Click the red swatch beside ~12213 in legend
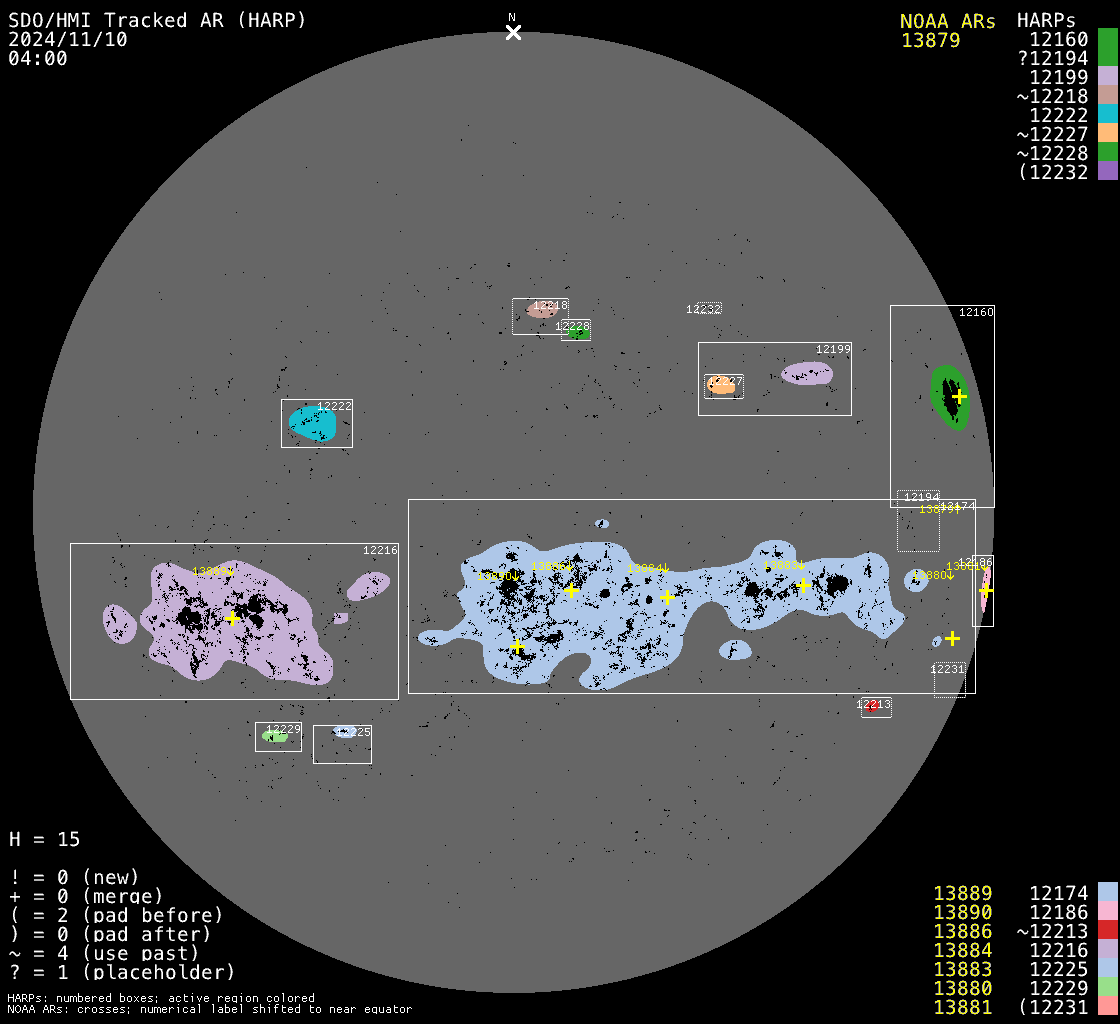The width and height of the screenshot is (1120, 1024). click(1107, 930)
